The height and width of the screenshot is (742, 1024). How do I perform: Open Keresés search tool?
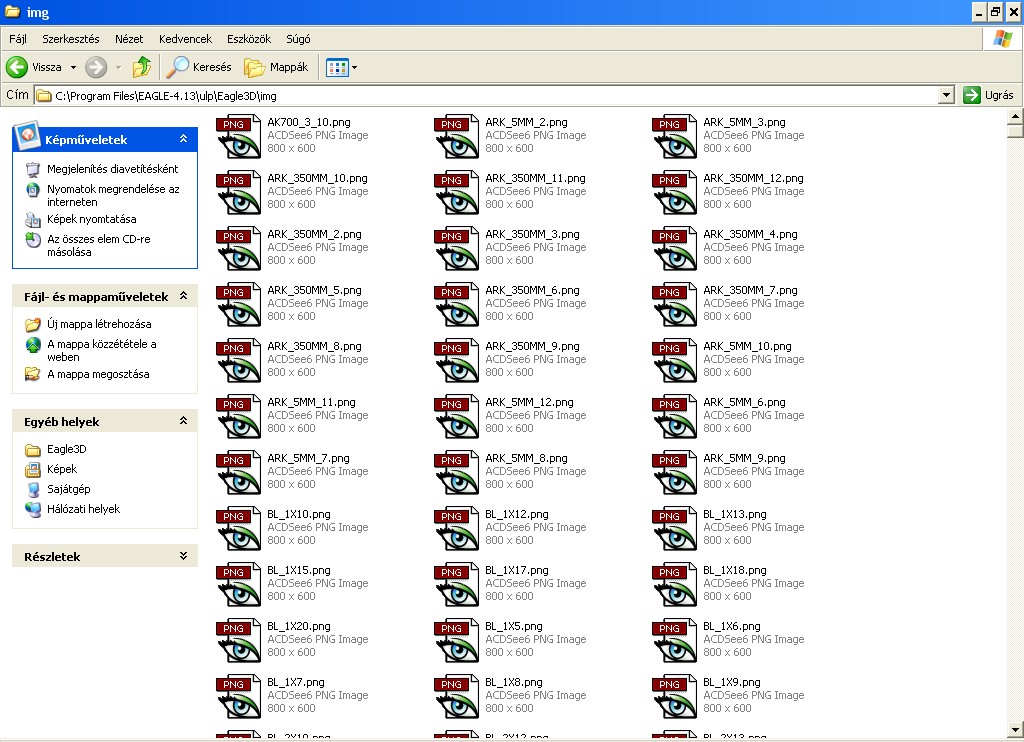pyautogui.click(x=199, y=67)
